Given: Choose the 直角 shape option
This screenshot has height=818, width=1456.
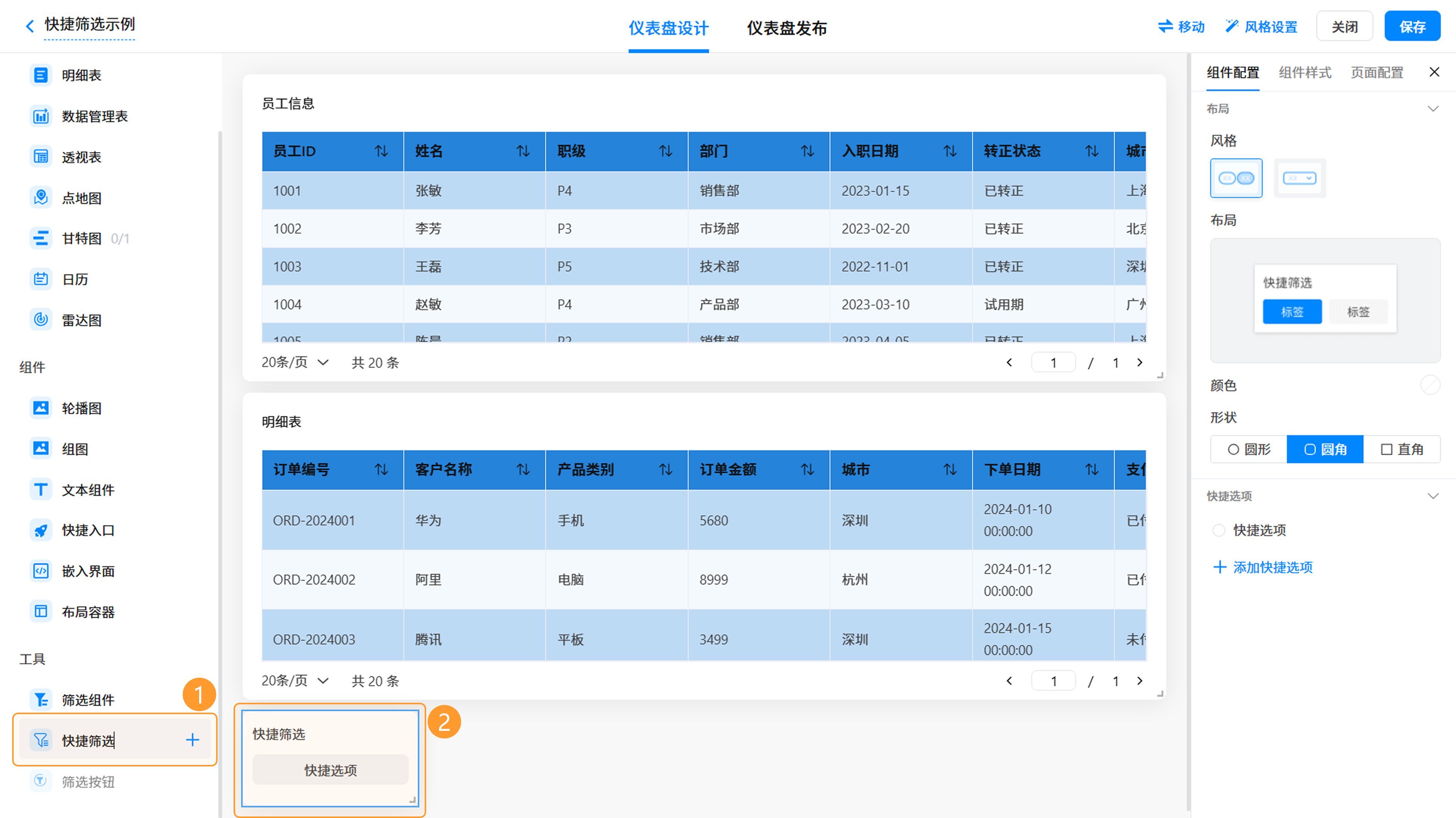Looking at the screenshot, I should [x=1402, y=449].
